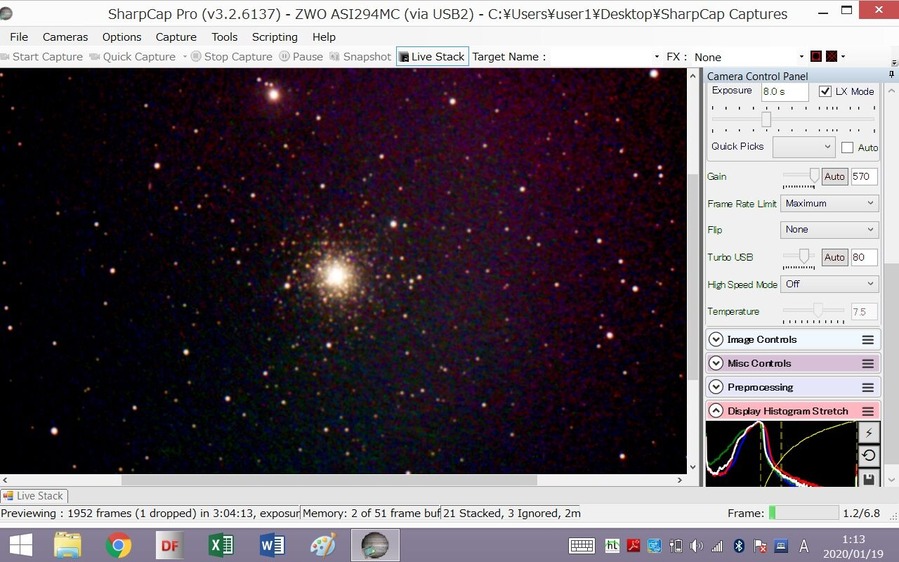Select the Live Stack bottom tab
This screenshot has width=899, height=562.
[34, 495]
